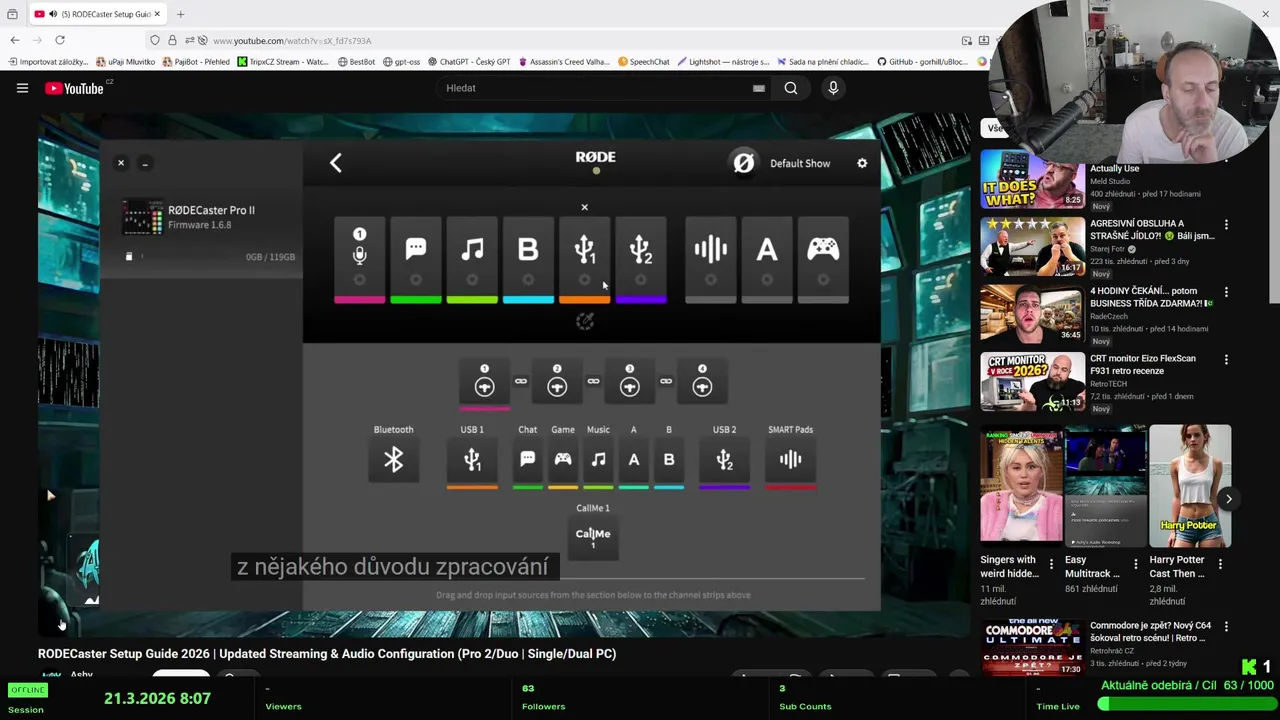Toggle the link between inputs 3 and 4

coord(666,381)
